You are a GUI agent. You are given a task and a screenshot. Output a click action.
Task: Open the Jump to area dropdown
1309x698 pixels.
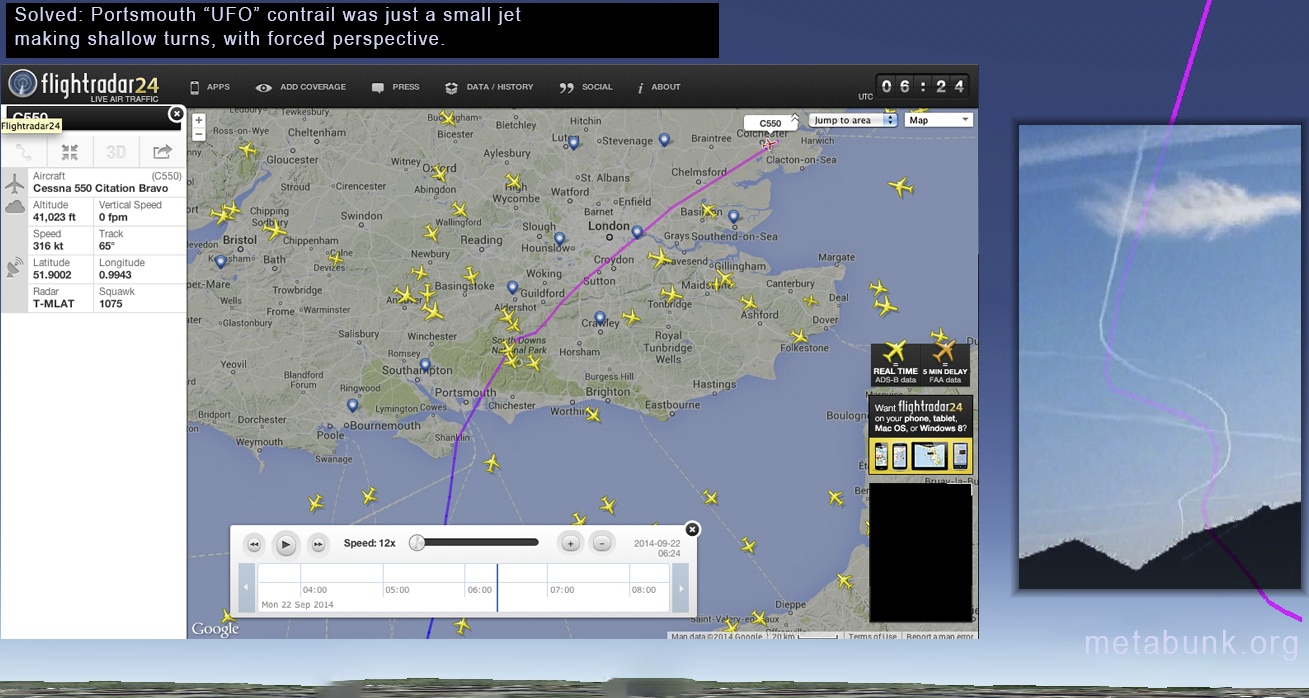853,120
